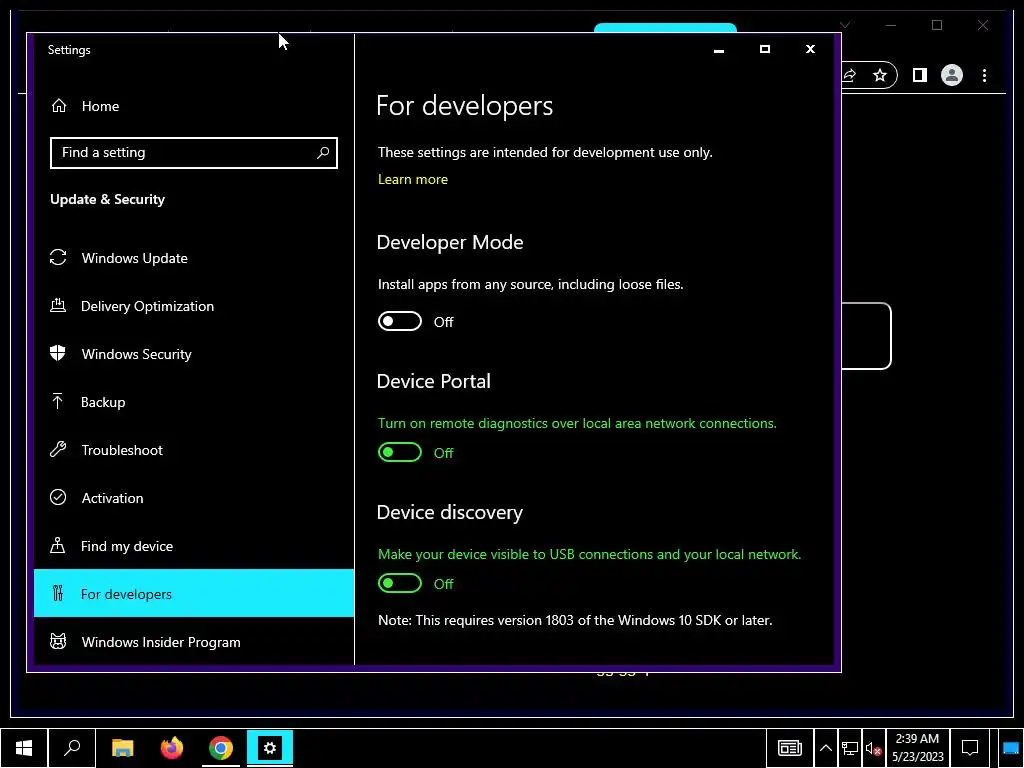
Task: Toggle the Device discovery switch
Action: click(400, 583)
